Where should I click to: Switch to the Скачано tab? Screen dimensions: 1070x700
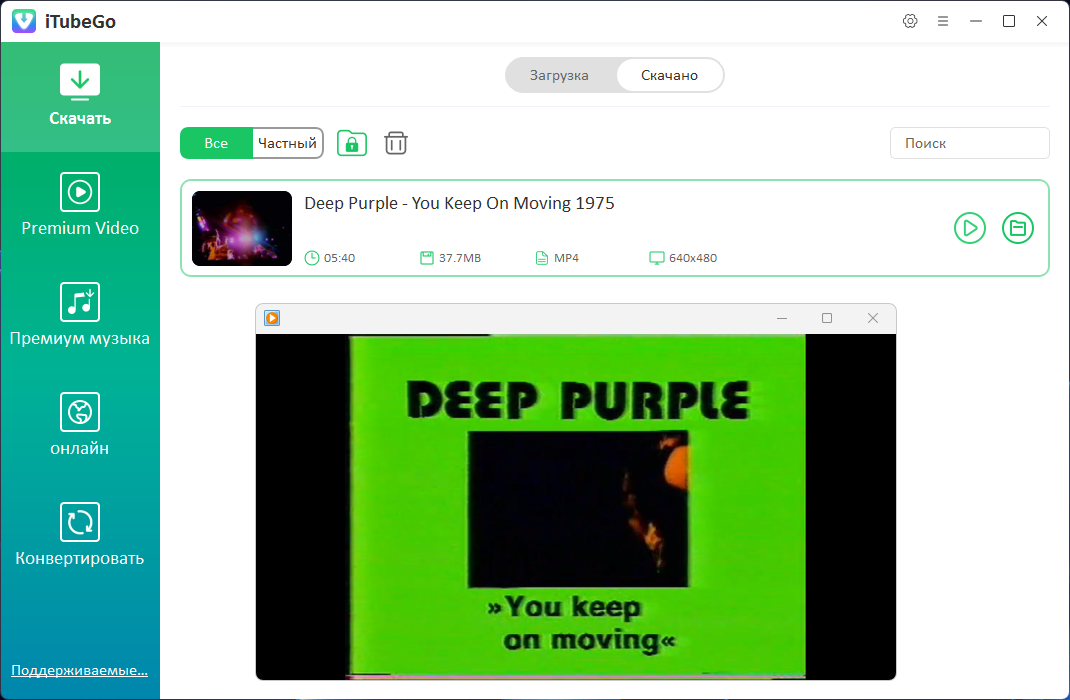[669, 75]
